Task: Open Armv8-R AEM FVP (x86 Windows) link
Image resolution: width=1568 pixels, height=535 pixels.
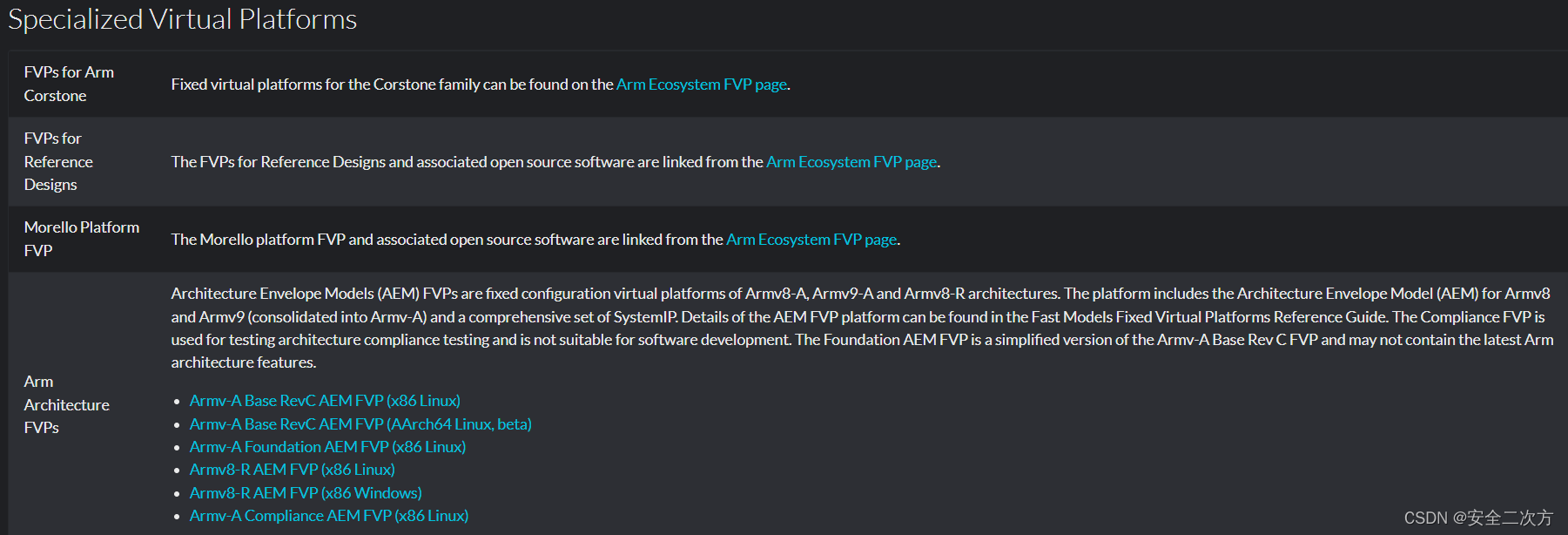Action: click(305, 492)
